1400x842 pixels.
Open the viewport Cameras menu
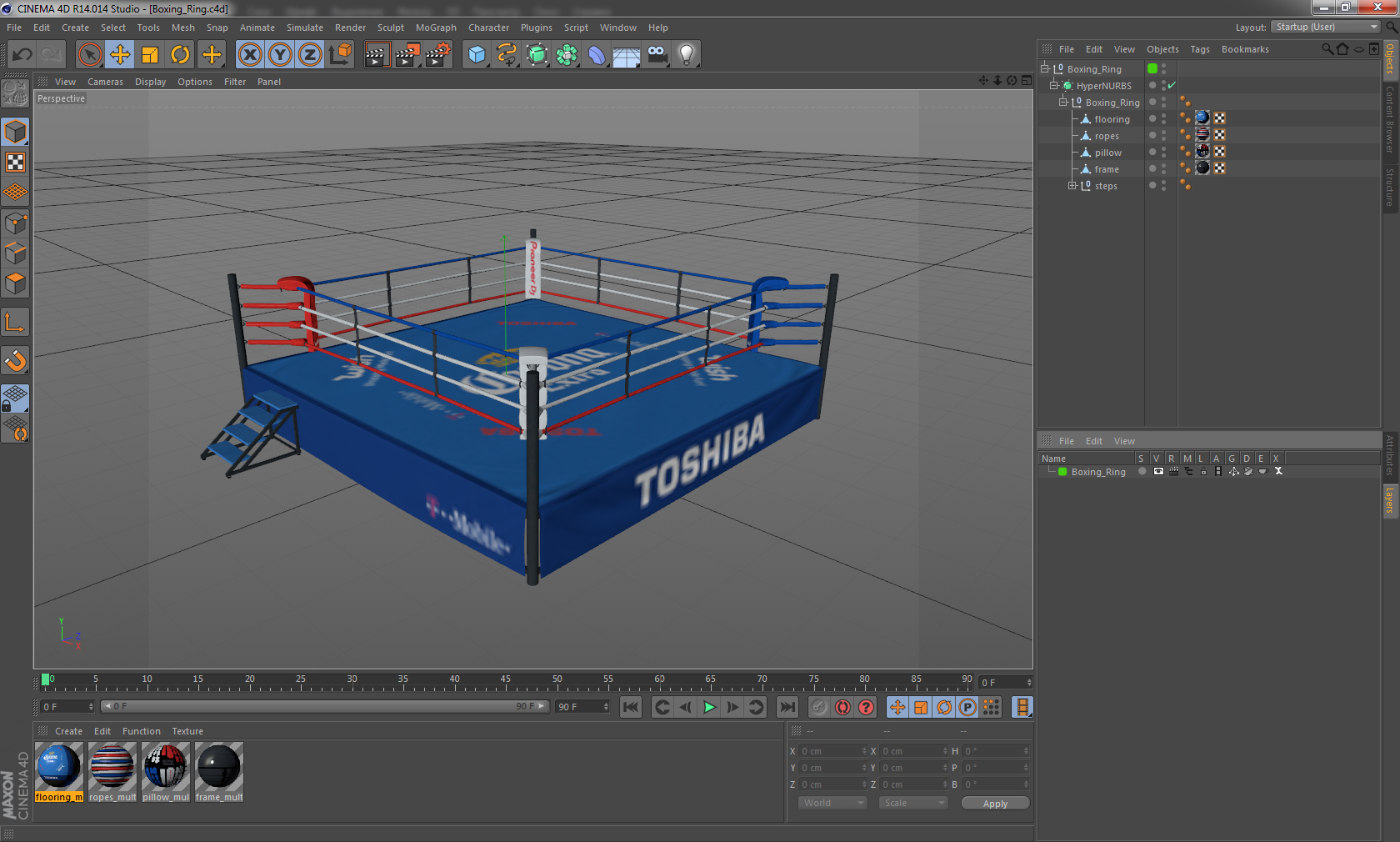click(105, 82)
